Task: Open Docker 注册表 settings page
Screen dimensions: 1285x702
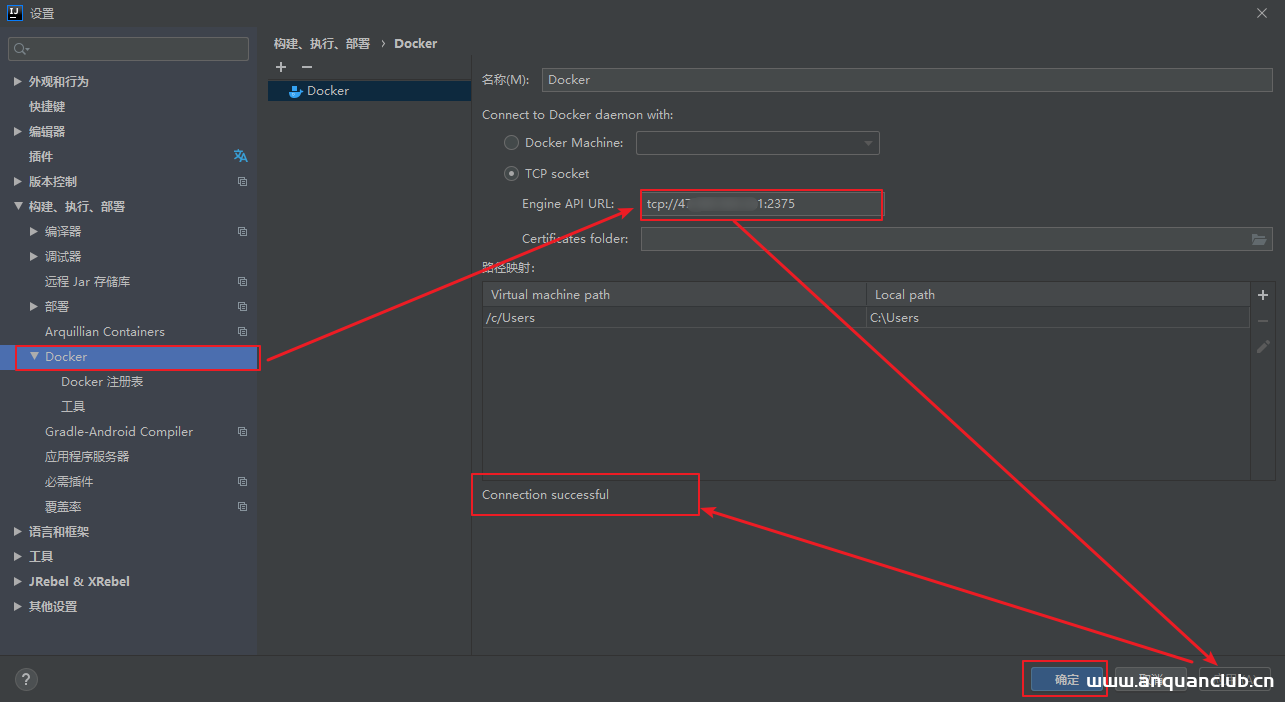Action: pyautogui.click(x=102, y=382)
